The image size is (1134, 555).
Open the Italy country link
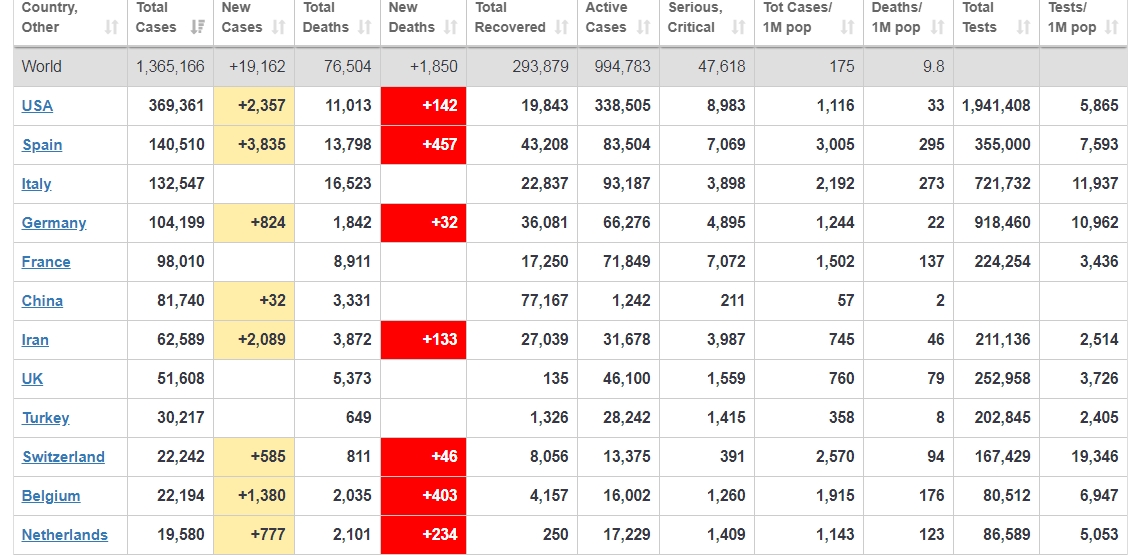[36, 184]
